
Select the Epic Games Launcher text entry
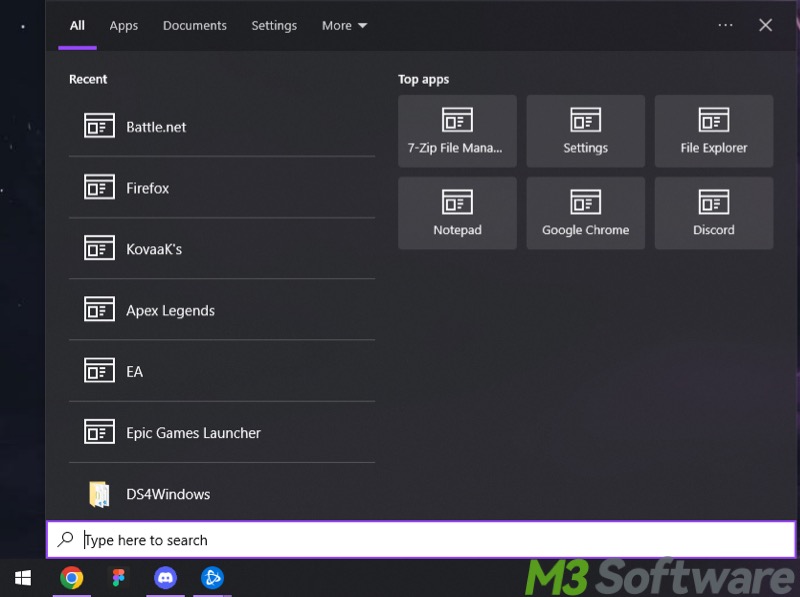tap(193, 433)
